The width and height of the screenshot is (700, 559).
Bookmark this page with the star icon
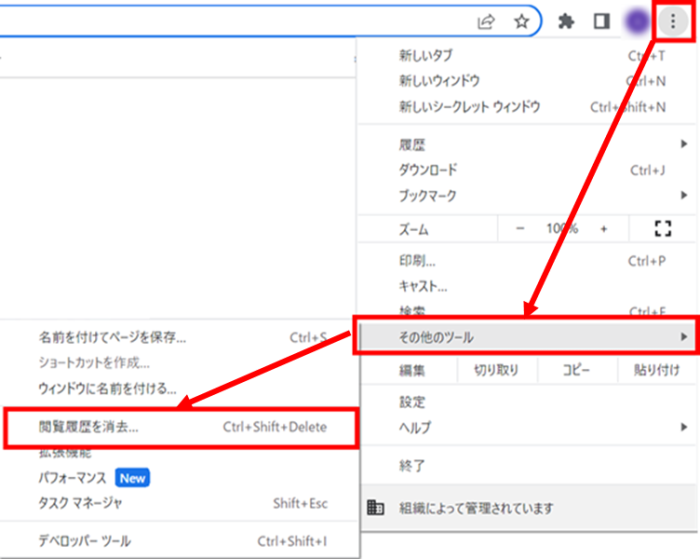[x=520, y=21]
